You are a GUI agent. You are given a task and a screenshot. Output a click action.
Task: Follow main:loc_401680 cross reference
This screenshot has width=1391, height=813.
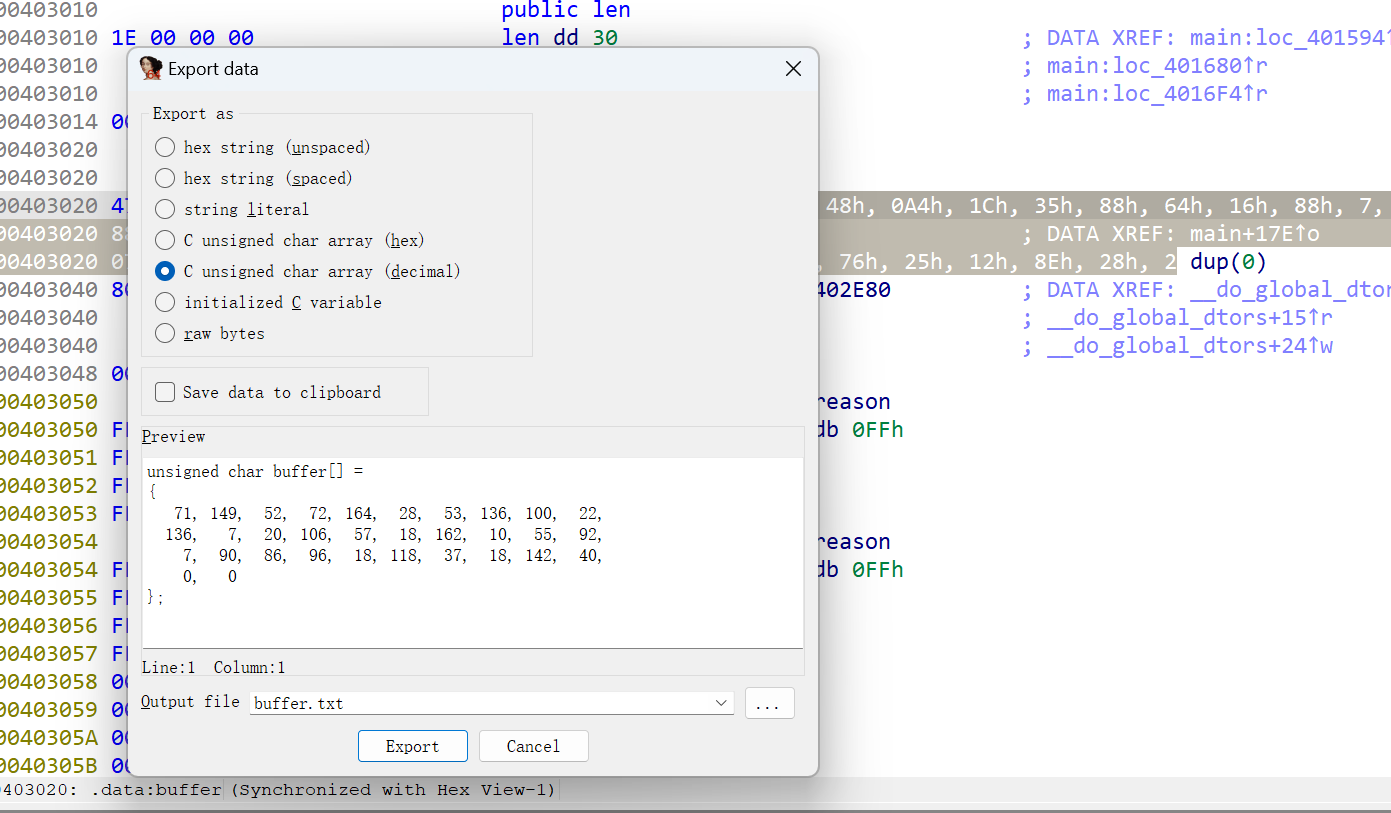click(1157, 66)
